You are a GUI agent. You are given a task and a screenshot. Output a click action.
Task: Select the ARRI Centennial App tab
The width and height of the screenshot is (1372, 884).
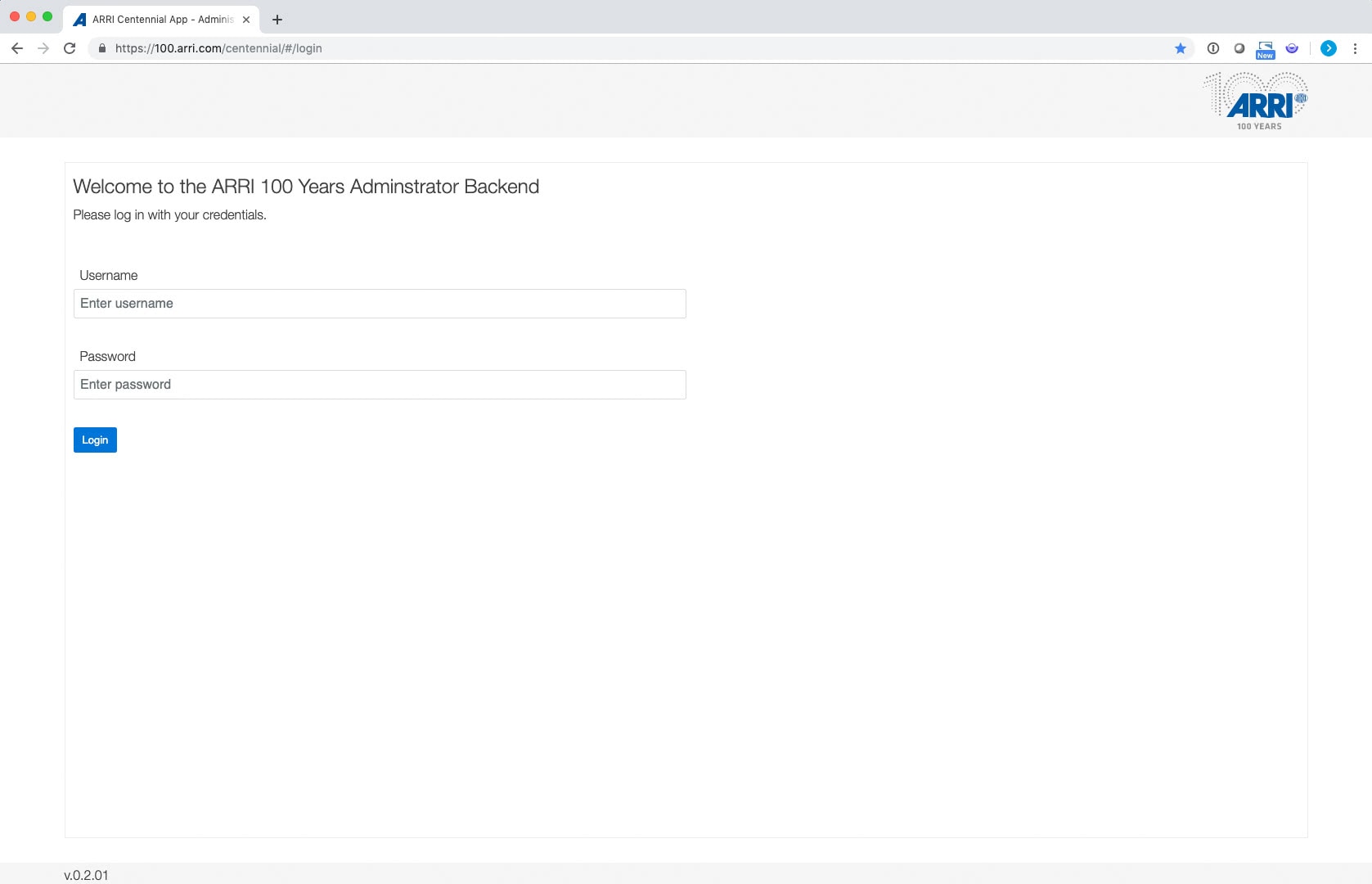[161, 20]
